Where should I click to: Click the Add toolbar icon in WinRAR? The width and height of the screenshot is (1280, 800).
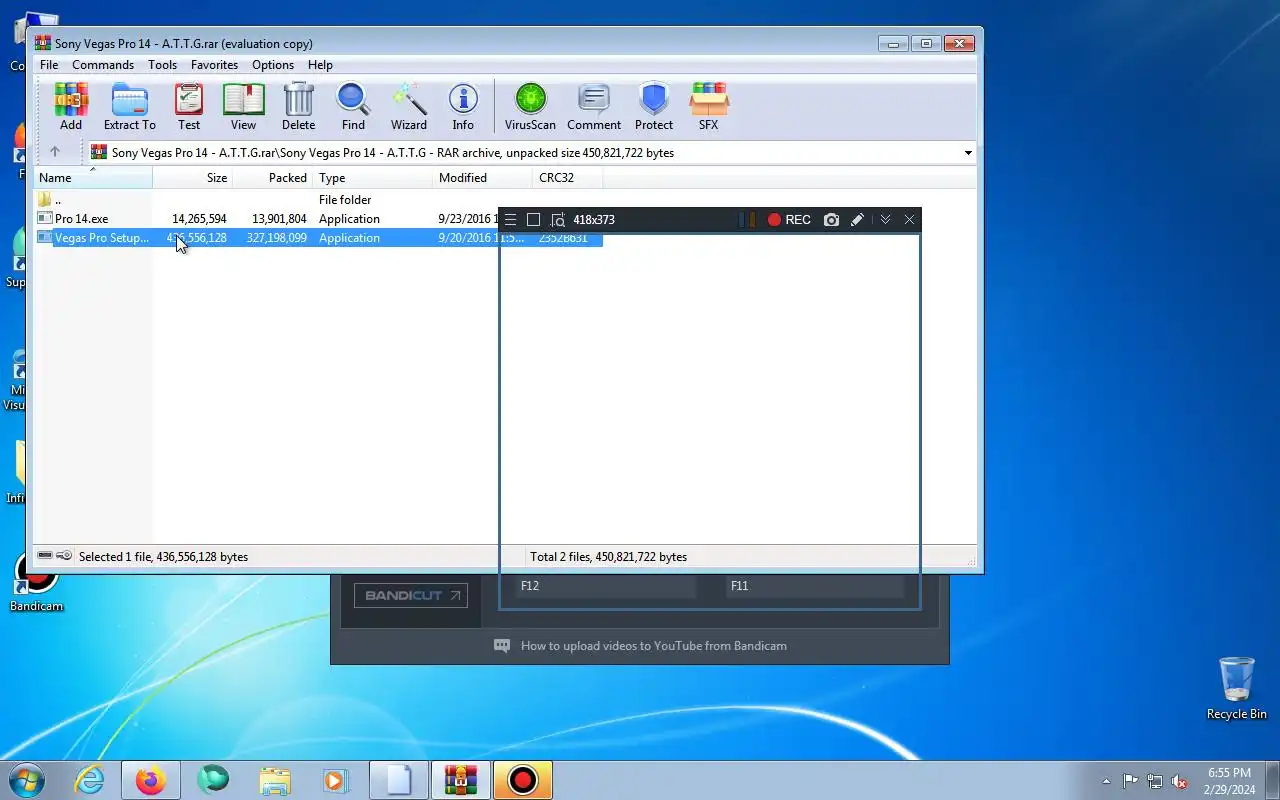pyautogui.click(x=71, y=107)
